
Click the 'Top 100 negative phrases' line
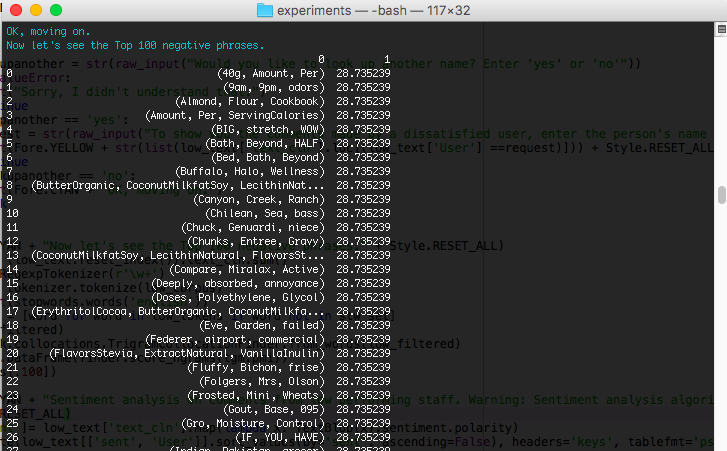pos(135,45)
